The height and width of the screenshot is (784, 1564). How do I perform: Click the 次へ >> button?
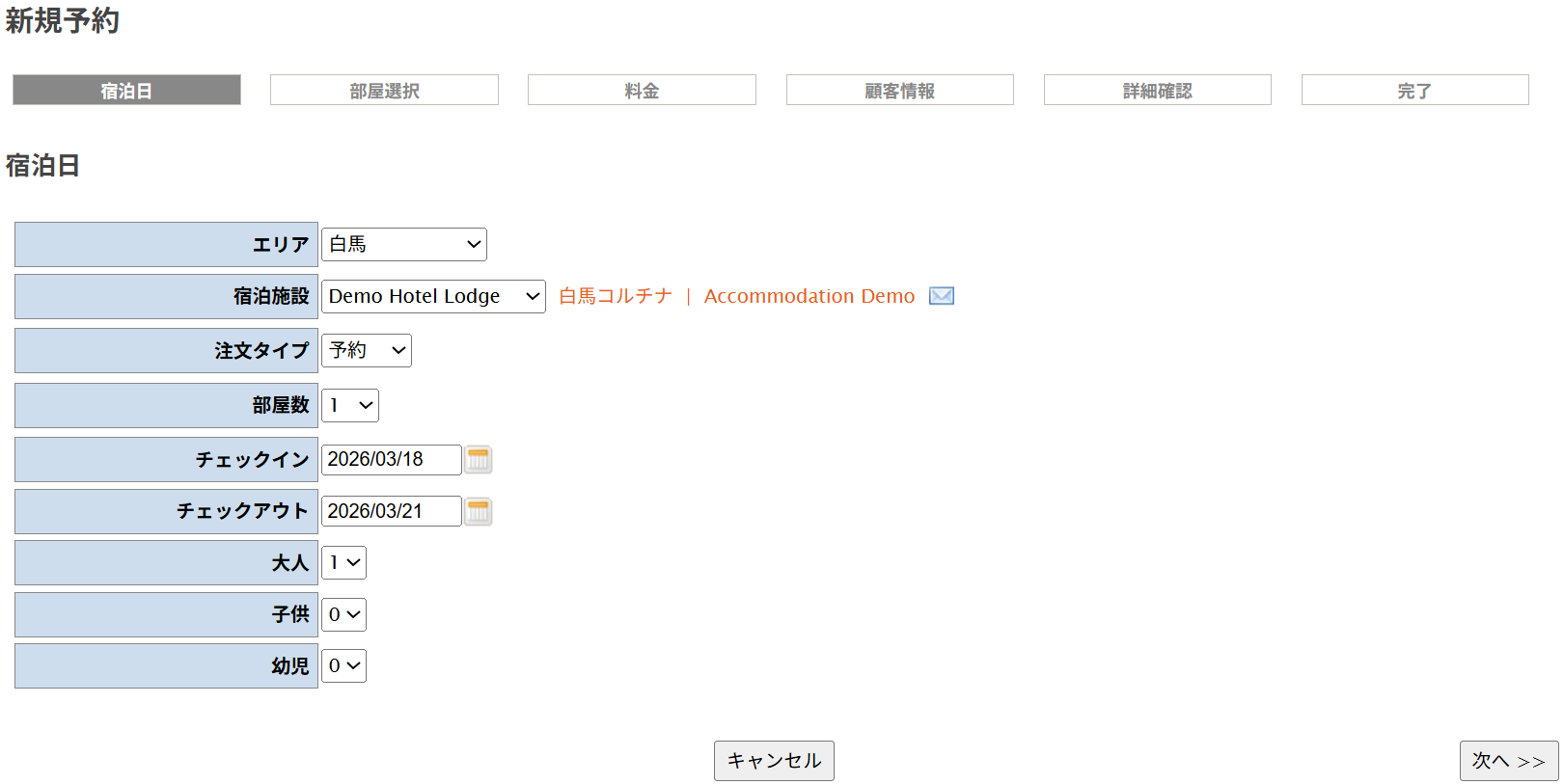(1508, 761)
